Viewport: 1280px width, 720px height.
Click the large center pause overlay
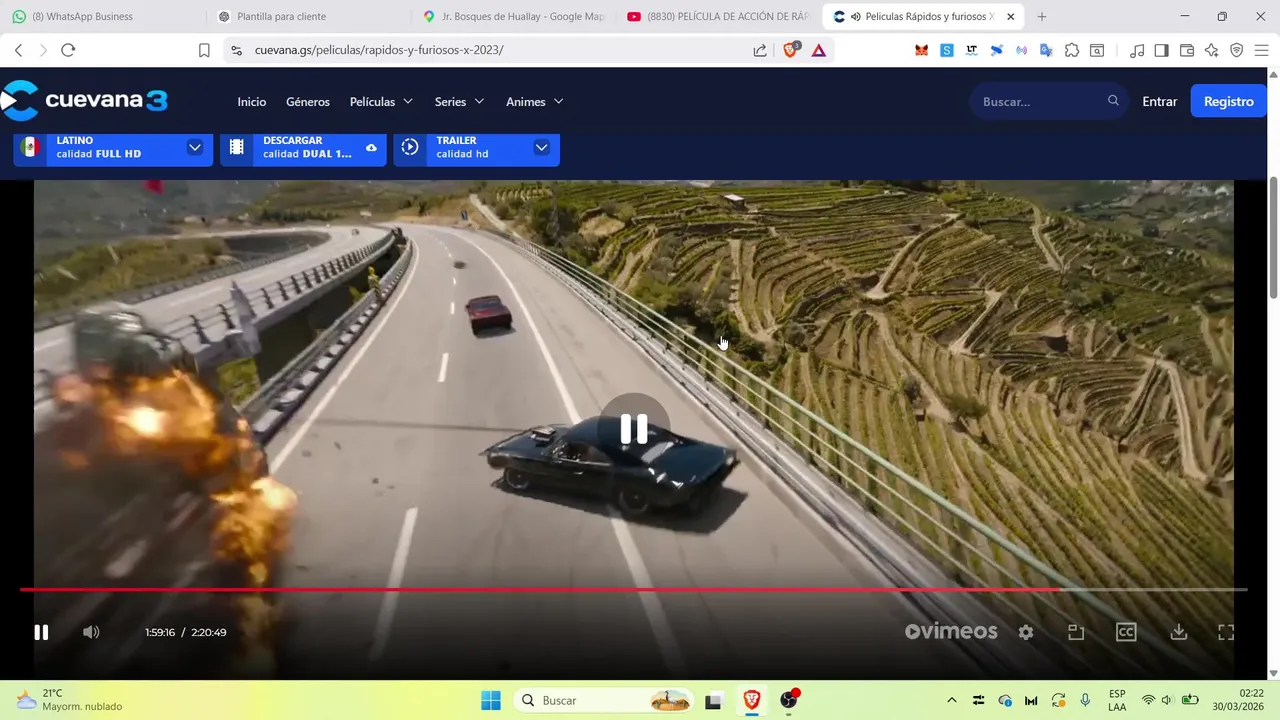(634, 429)
